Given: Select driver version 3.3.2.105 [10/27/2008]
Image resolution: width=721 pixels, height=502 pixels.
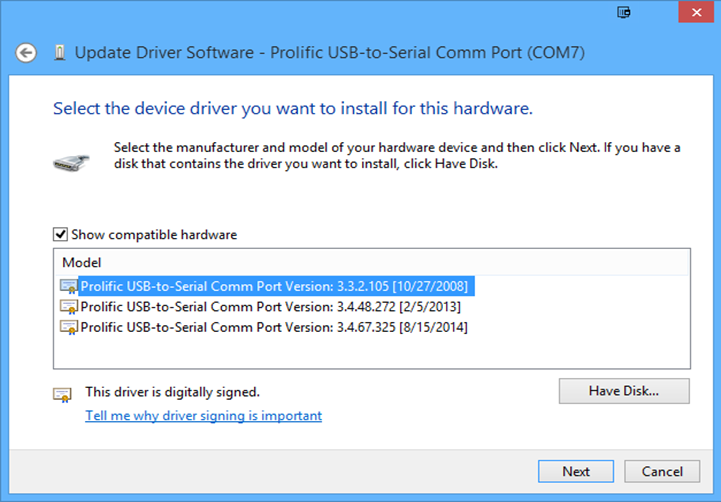Looking at the screenshot, I should [273, 286].
